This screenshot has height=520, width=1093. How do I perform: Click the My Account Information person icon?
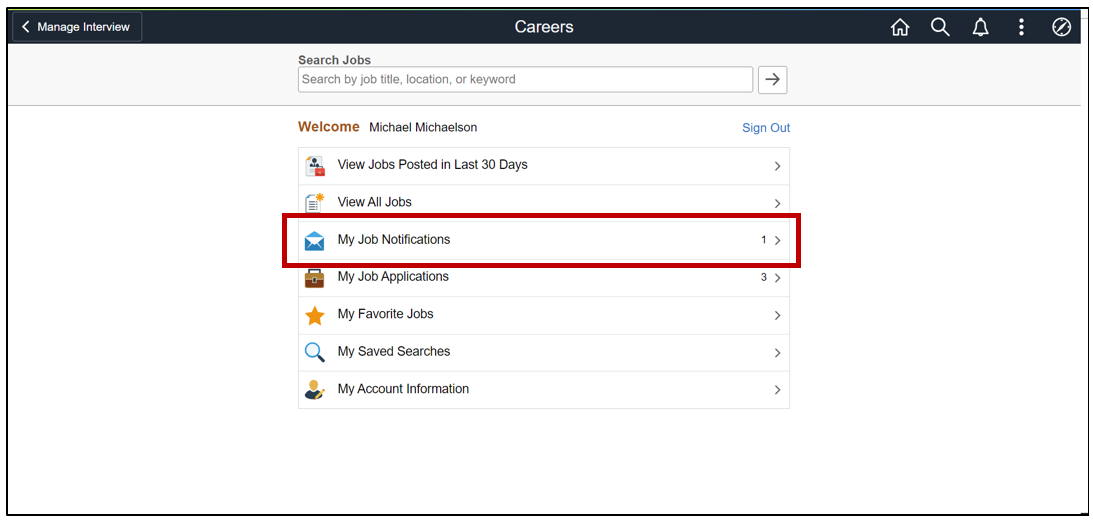315,390
